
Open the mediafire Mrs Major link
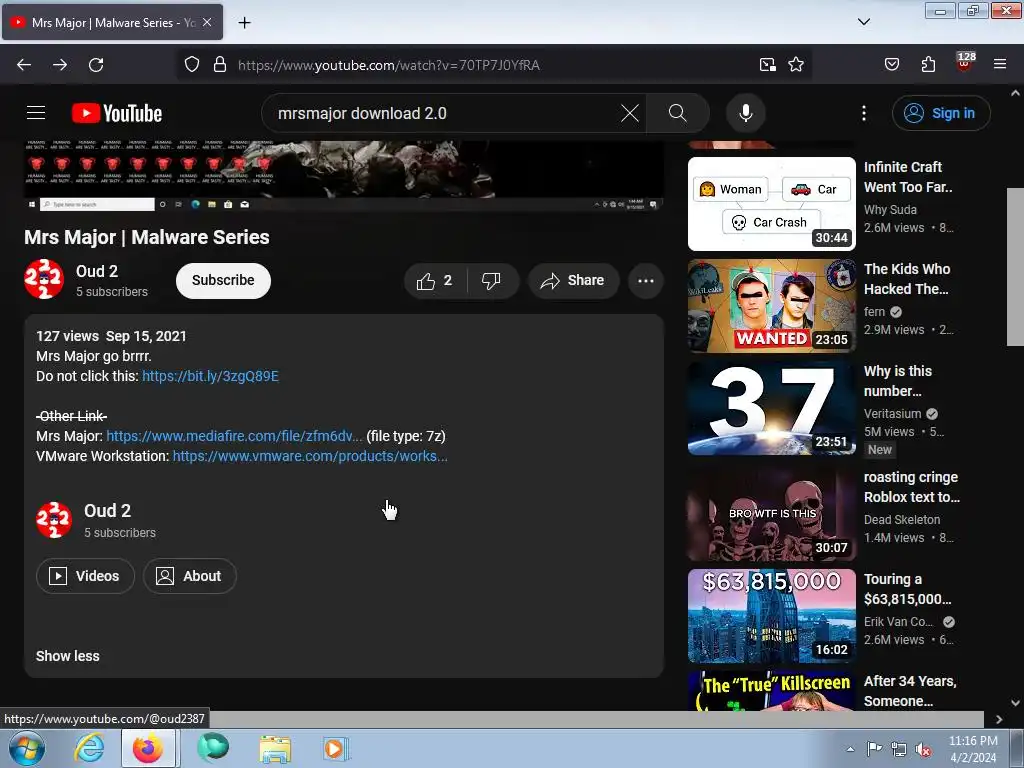(x=234, y=436)
